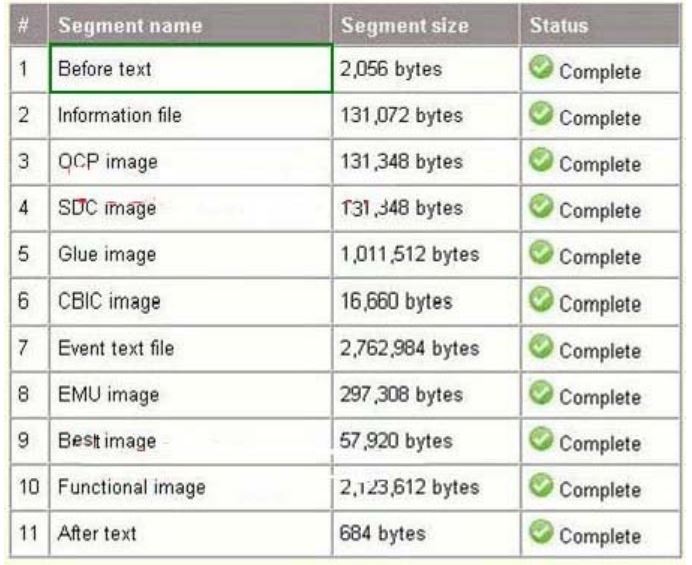Click the Complete checkmark in After text row
The width and height of the screenshot is (692, 565).
click(541, 531)
